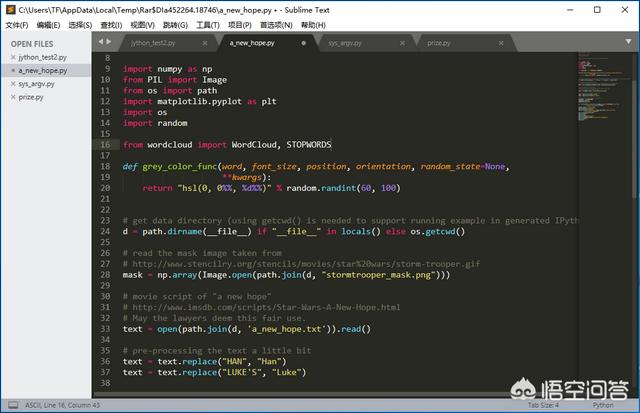Open the 选择(S) menu
This screenshot has width=640, height=413.
click(x=80, y=25)
